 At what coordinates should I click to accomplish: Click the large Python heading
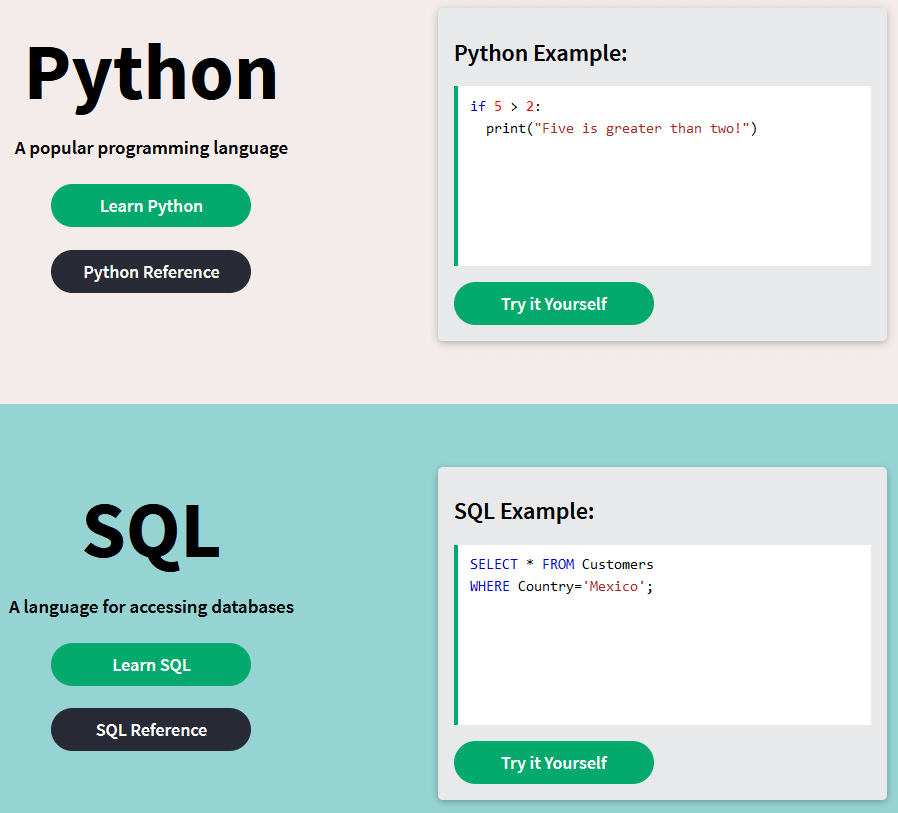click(x=151, y=74)
